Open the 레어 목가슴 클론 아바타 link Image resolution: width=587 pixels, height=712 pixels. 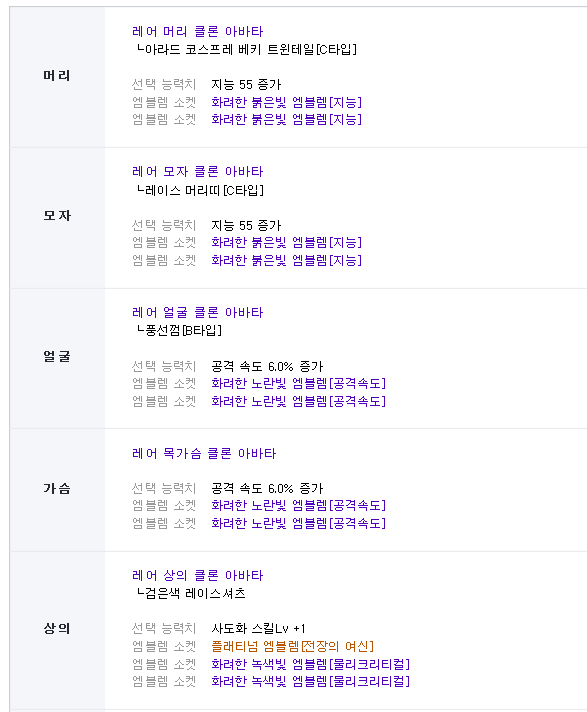pos(204,453)
